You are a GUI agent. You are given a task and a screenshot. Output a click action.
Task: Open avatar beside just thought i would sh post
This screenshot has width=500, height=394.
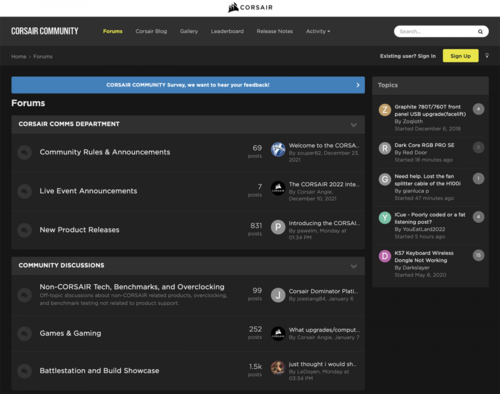pyautogui.click(x=278, y=368)
